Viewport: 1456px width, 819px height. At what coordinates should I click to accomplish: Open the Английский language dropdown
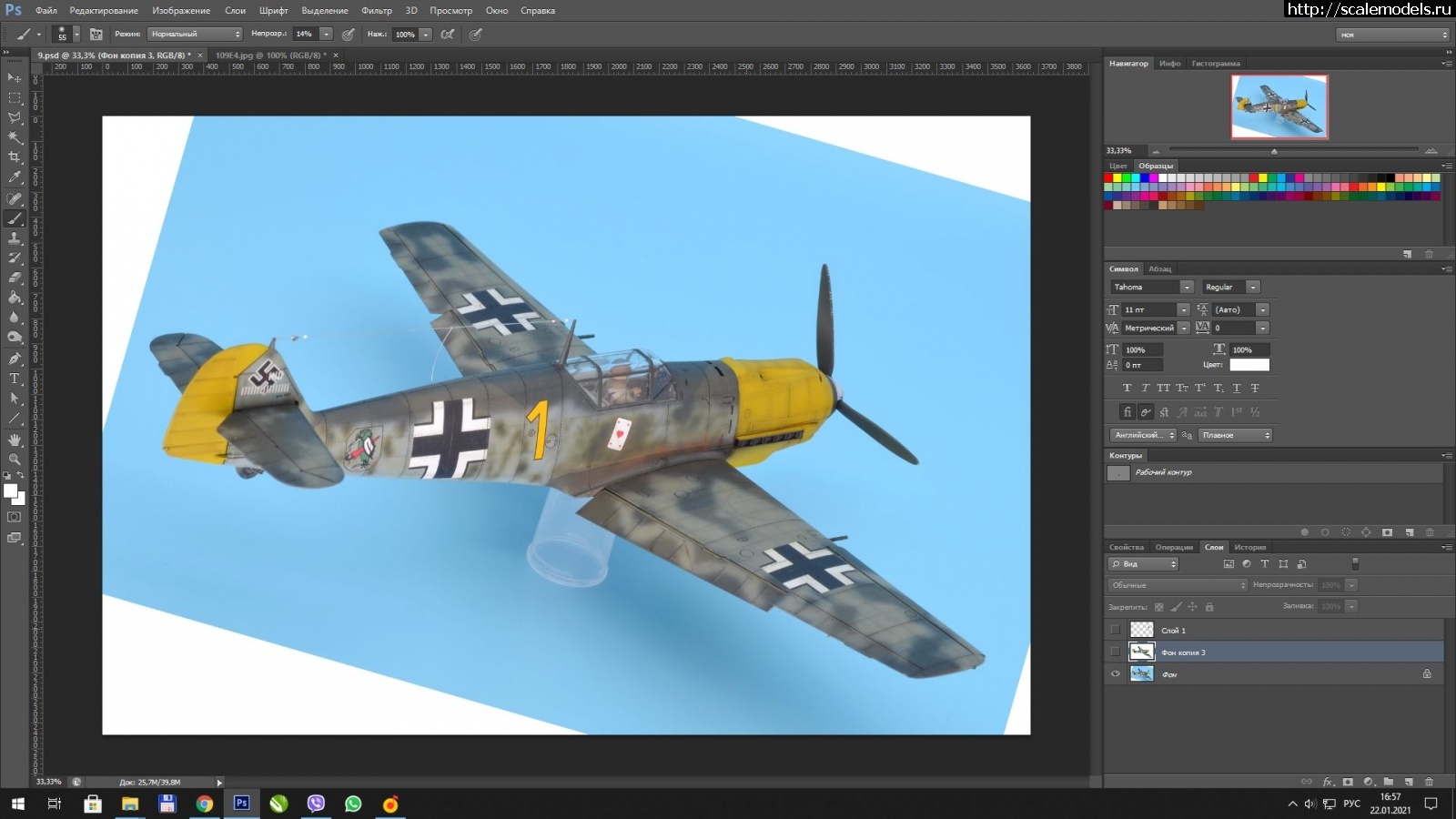coord(1143,435)
